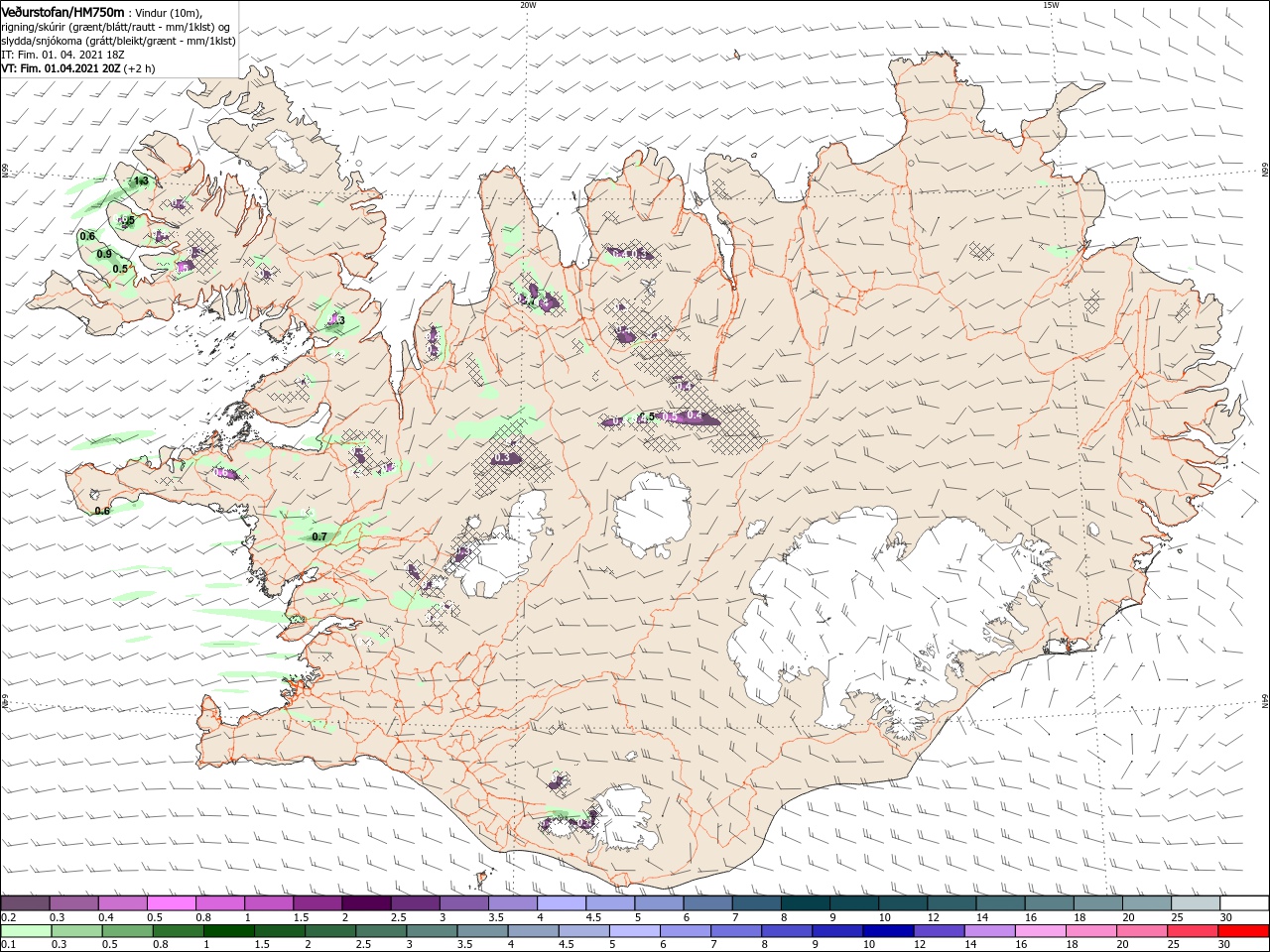Click the 0.9 precipitation value on the map
Screen dimensions: 1270x952
point(104,255)
